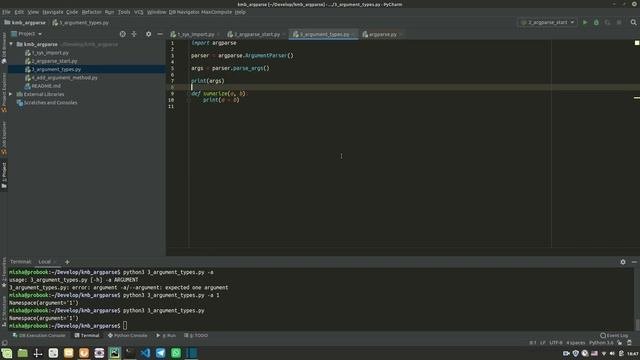Expand External Libraries node
The image size is (640, 360).
pyautogui.click(x=11, y=94)
